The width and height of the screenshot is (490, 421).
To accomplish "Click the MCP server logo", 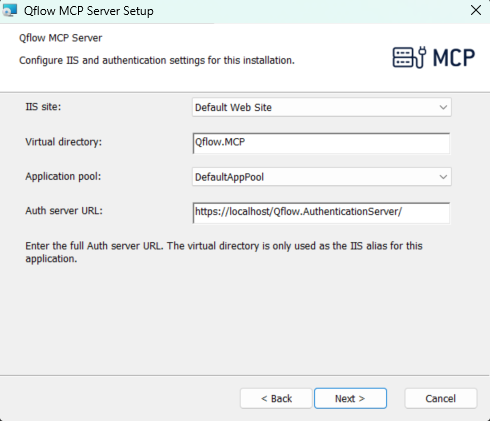I will (x=434, y=57).
